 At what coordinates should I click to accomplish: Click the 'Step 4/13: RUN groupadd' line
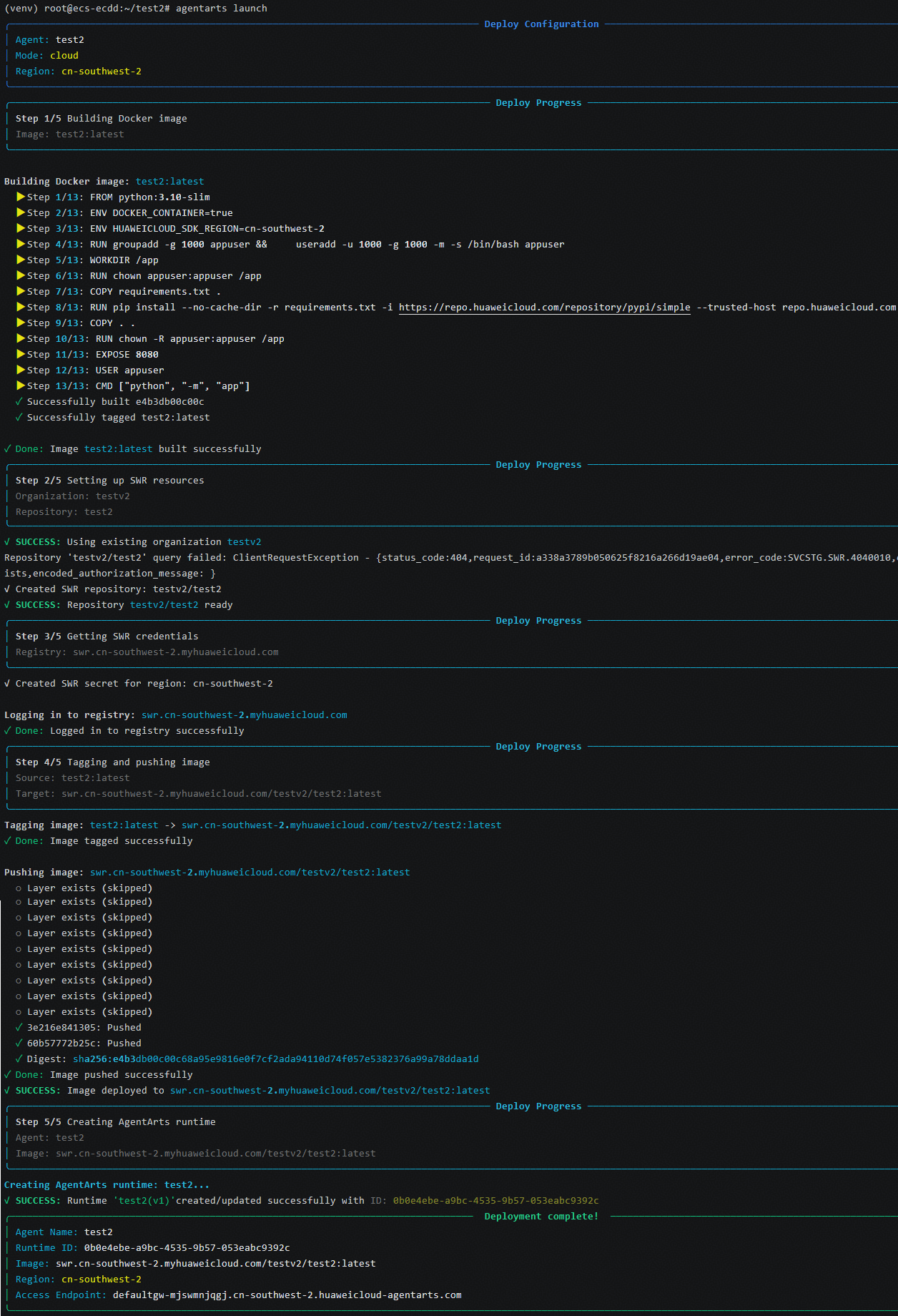coord(296,245)
